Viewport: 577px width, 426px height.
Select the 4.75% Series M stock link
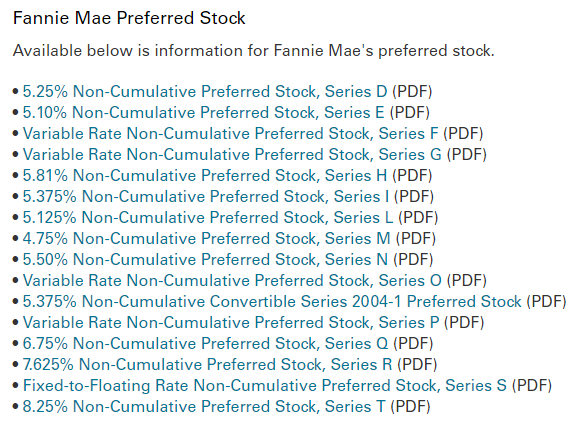tap(206, 238)
